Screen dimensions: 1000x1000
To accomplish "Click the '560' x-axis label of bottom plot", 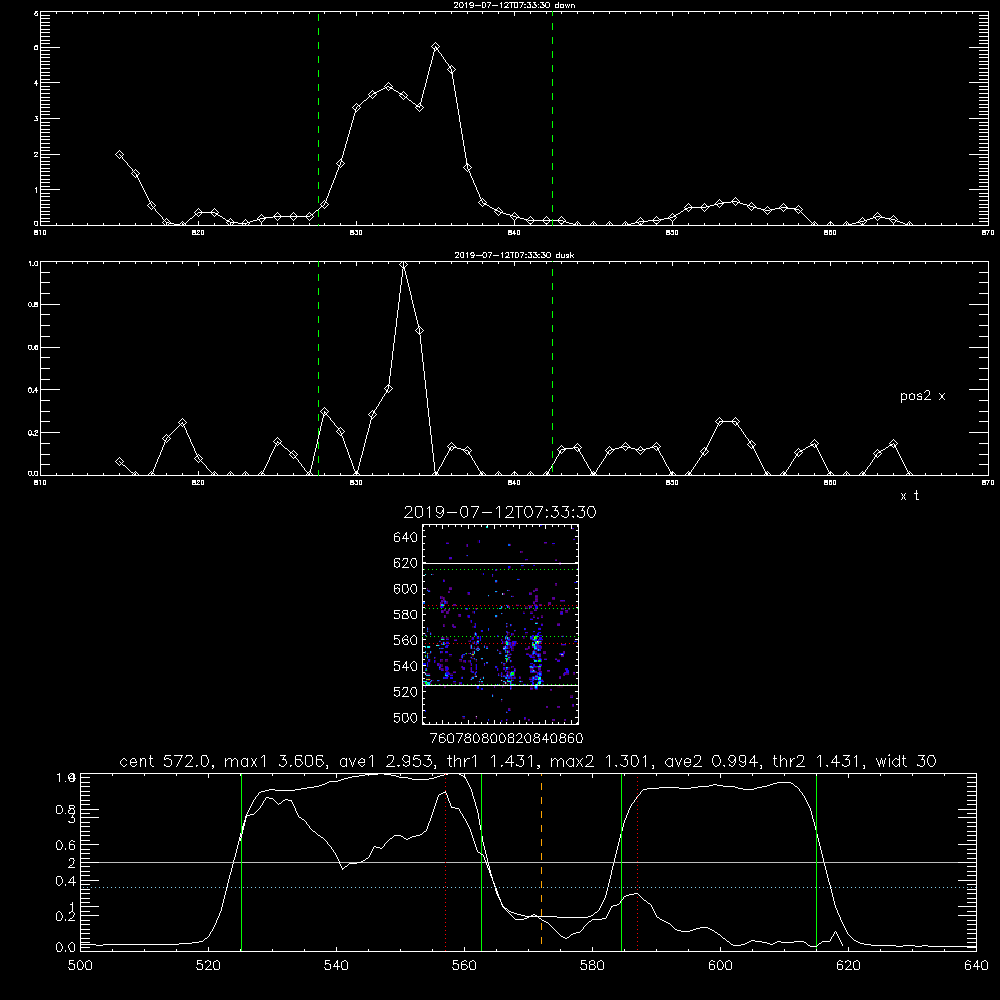I will tap(464, 966).
